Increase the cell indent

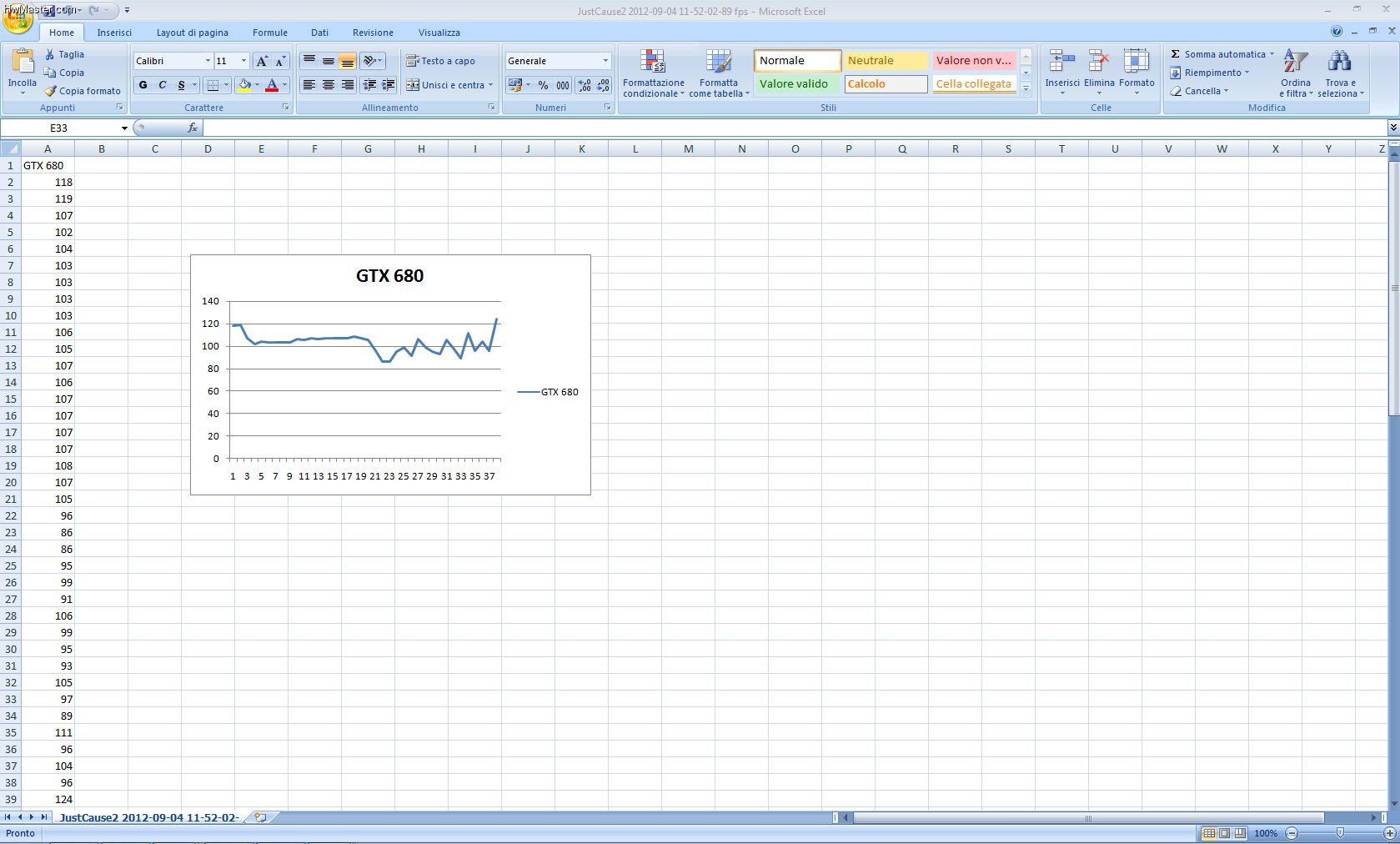pyautogui.click(x=389, y=85)
